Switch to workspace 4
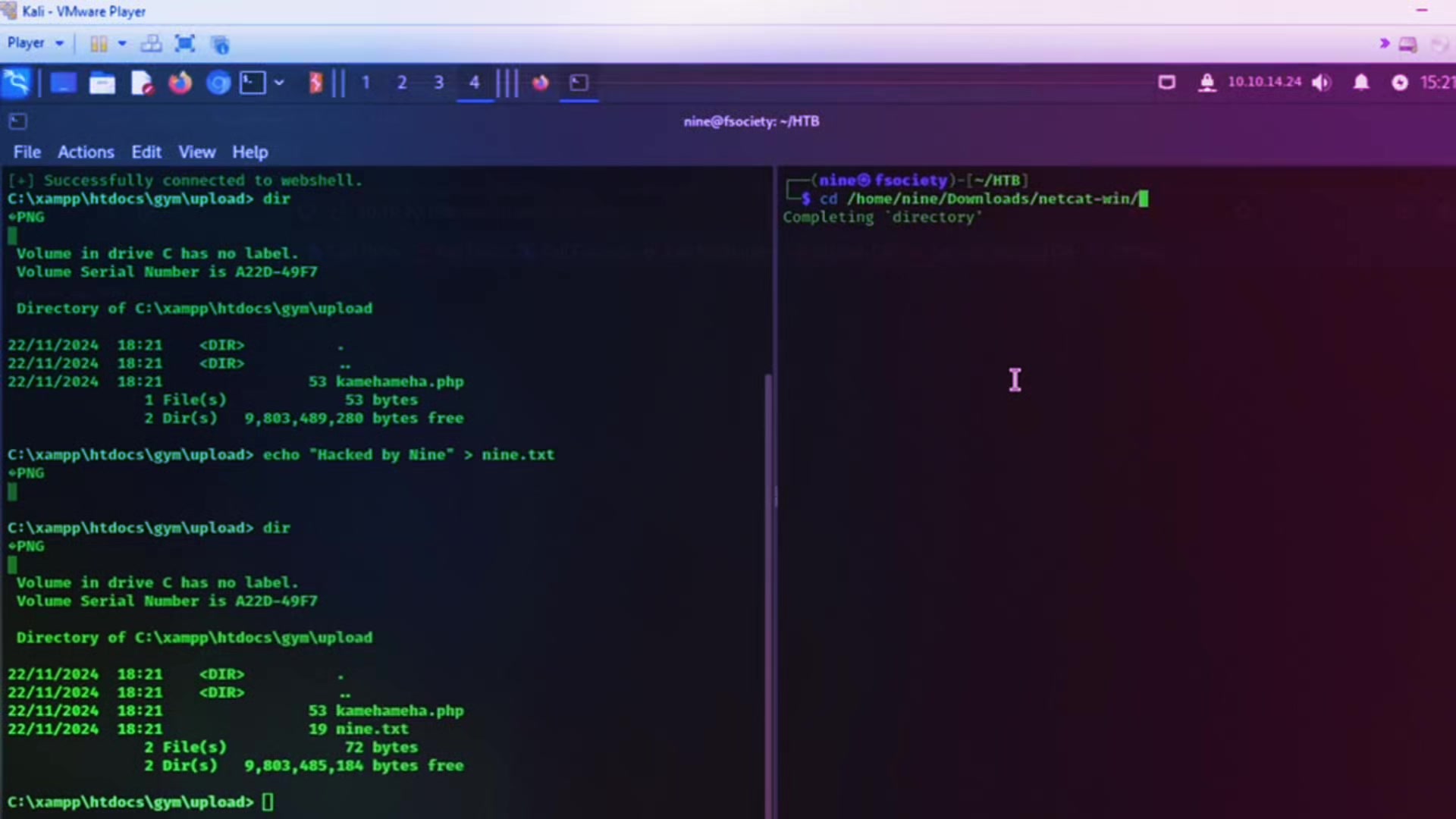 [x=475, y=83]
